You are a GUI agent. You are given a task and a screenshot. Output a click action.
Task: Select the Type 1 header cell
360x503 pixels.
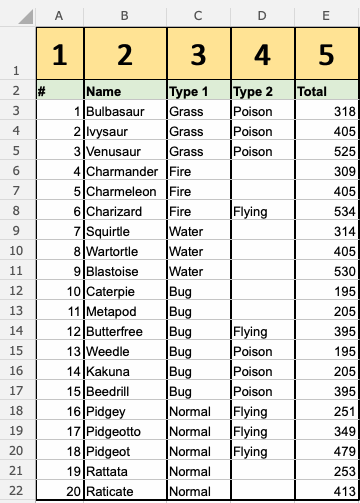point(199,90)
